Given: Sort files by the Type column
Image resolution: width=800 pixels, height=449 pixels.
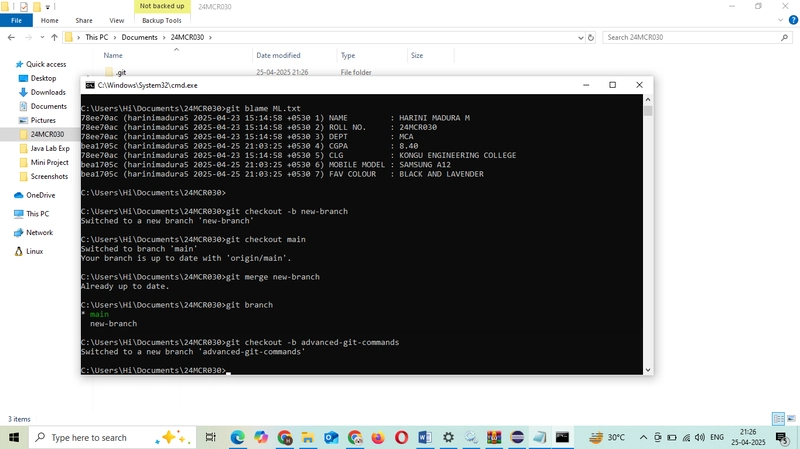Looking at the screenshot, I should (348, 55).
